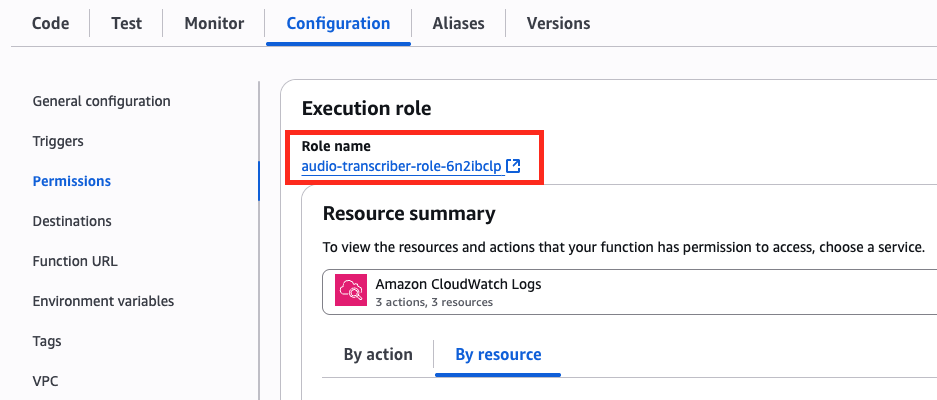Viewport: 937px width, 400px height.
Task: Expand the Amazon CloudWatch Logs service selector
Action: pyautogui.click(x=629, y=292)
